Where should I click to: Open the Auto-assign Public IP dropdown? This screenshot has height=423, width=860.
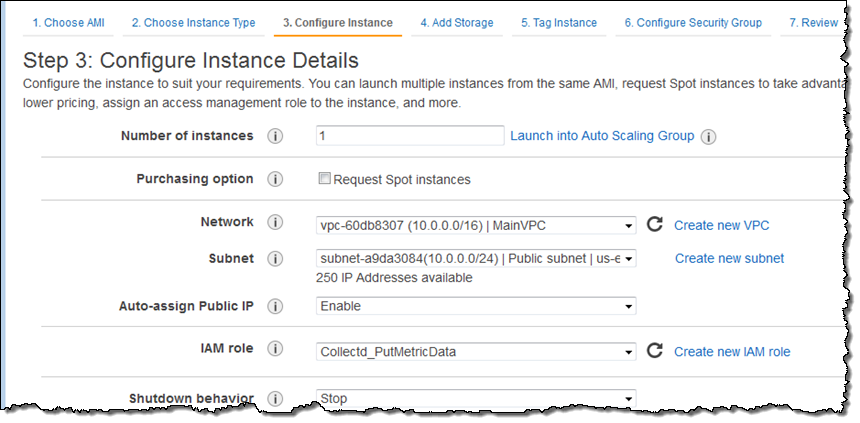476,306
